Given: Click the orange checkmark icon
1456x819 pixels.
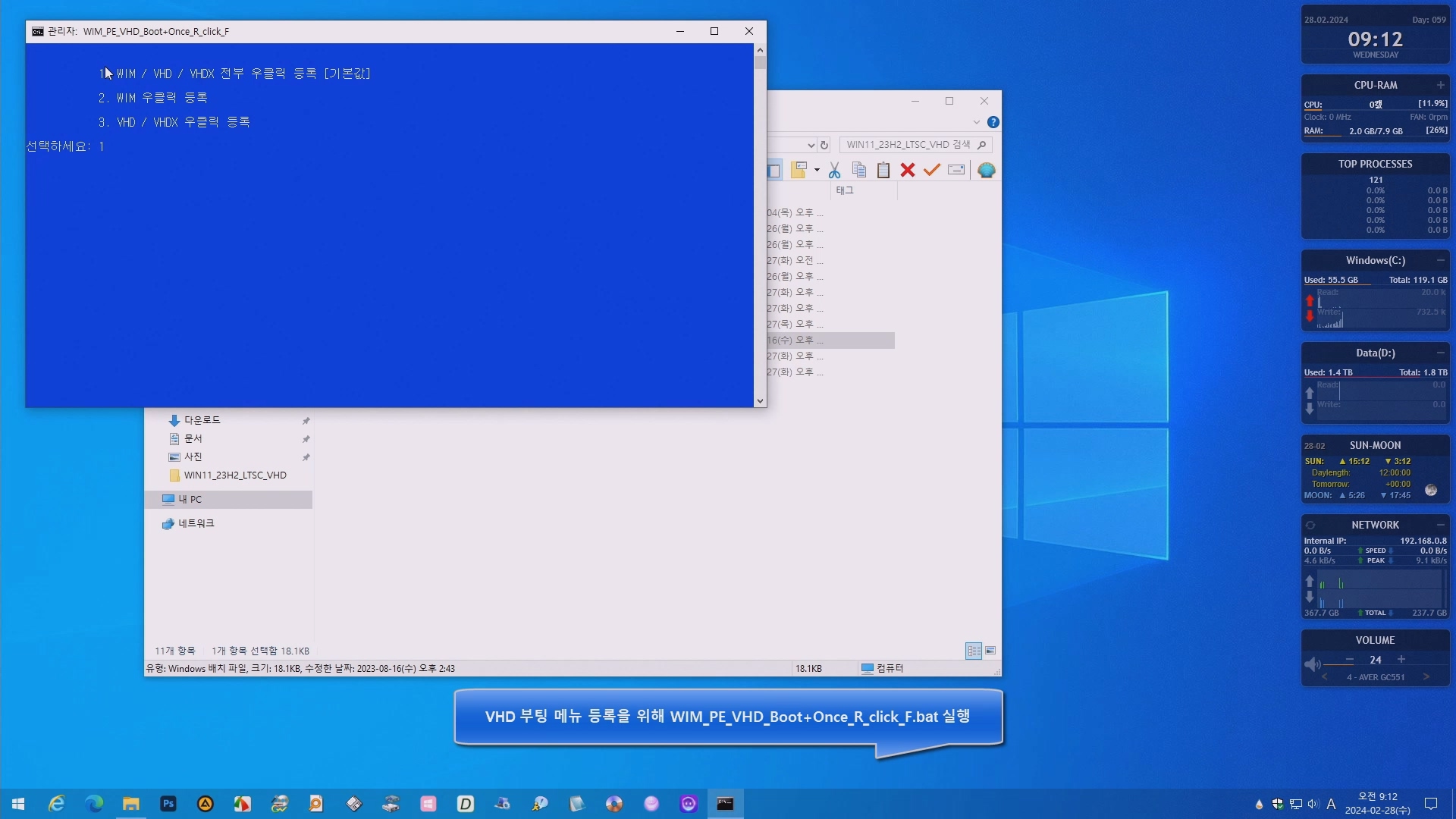Looking at the screenshot, I should [931, 170].
